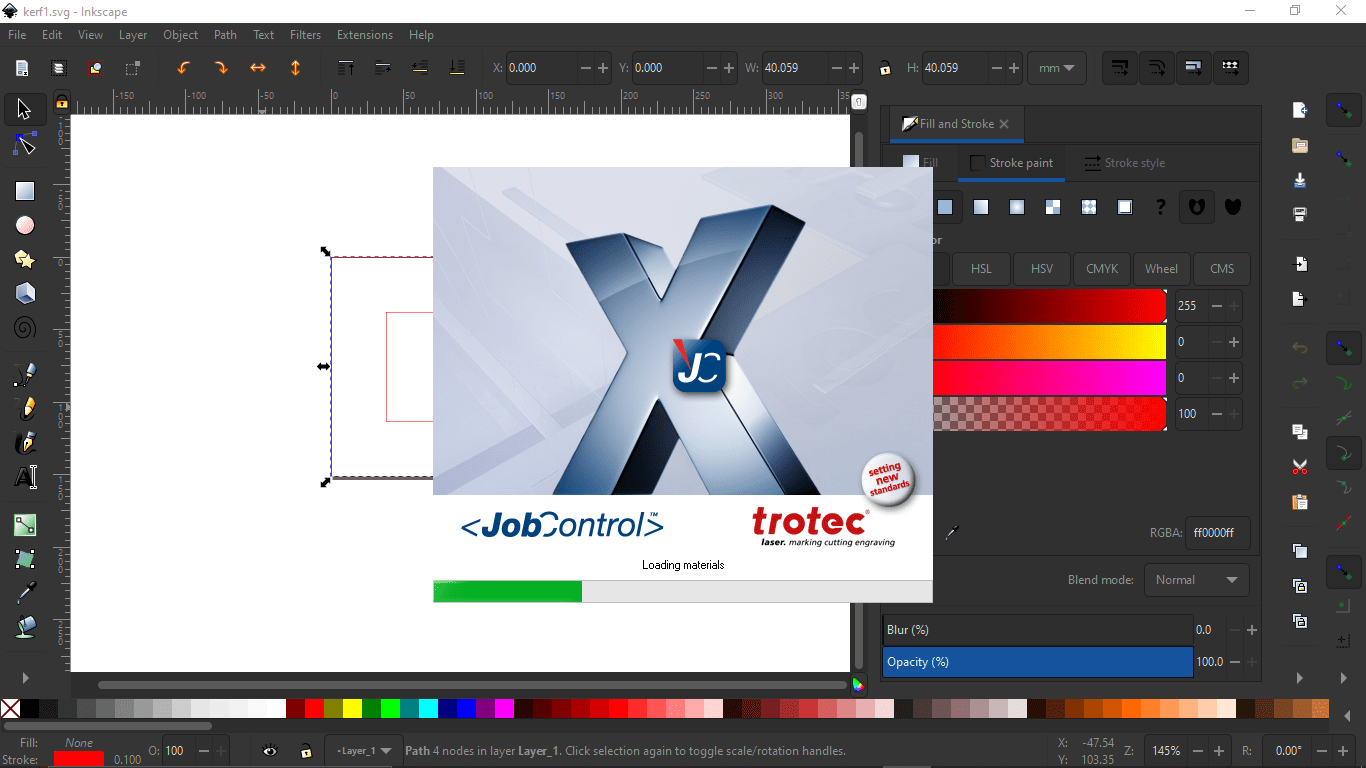This screenshot has width=1366, height=768.
Task: Open the Extensions menu
Action: pos(365,35)
